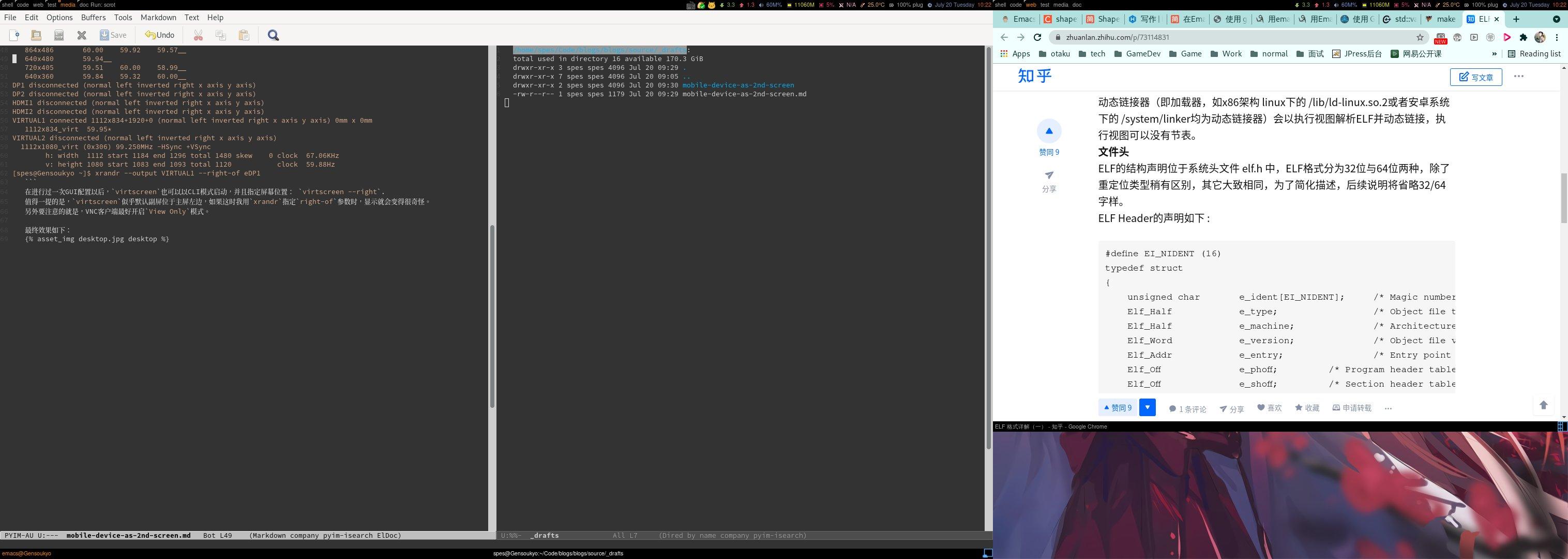Toggle 收藏 to favorite the article
Screen dimensions: 1568x559
tap(1307, 407)
